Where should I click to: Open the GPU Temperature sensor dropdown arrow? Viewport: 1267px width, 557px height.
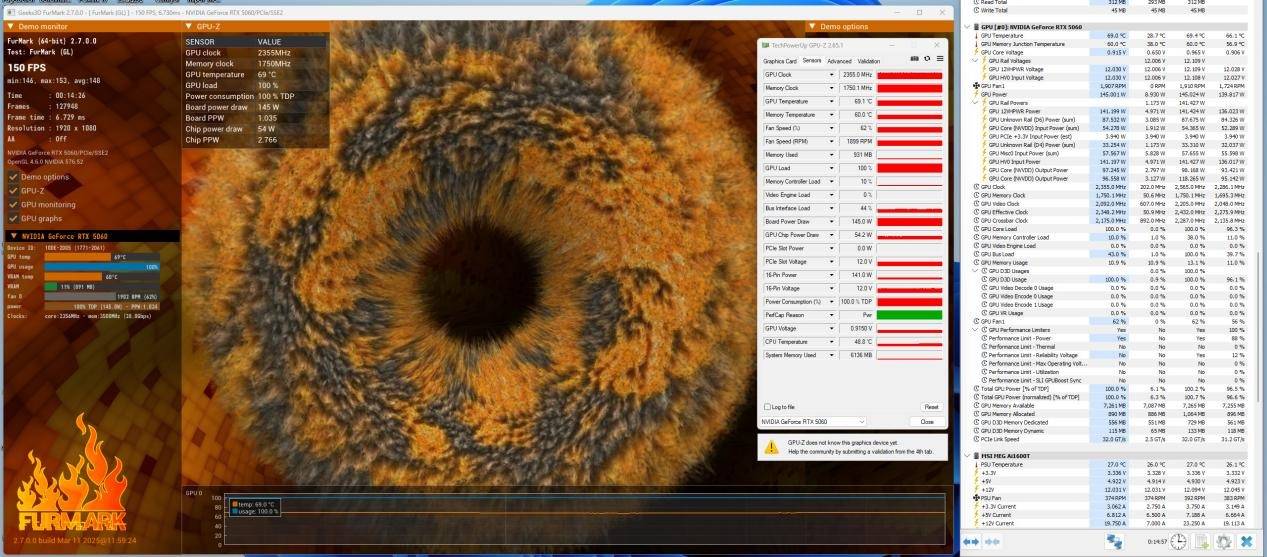[833, 101]
